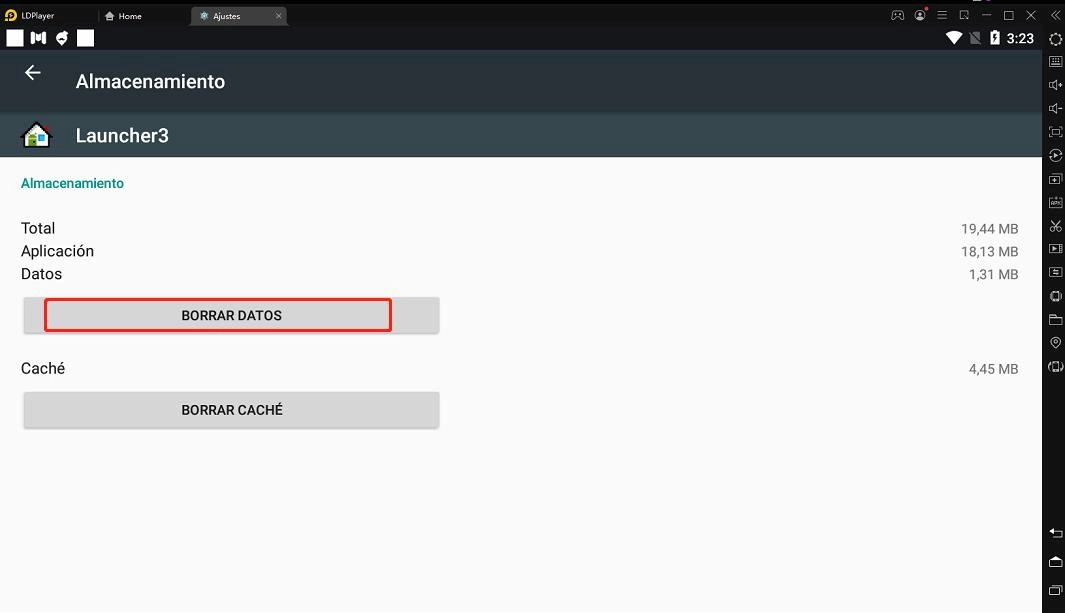
Task: Click the Total label
Action: pos(38,228)
